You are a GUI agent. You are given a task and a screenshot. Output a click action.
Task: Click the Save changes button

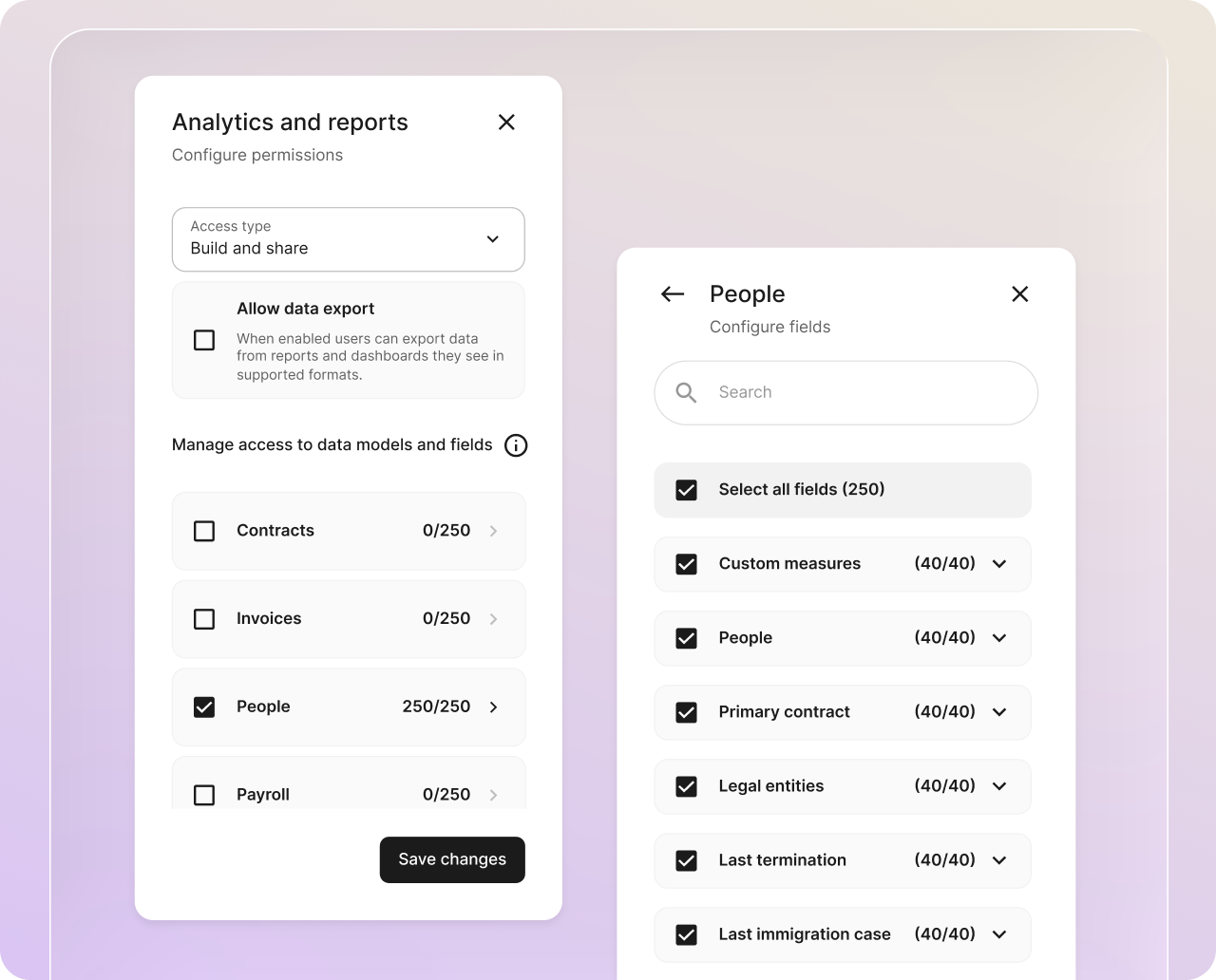[x=452, y=859]
